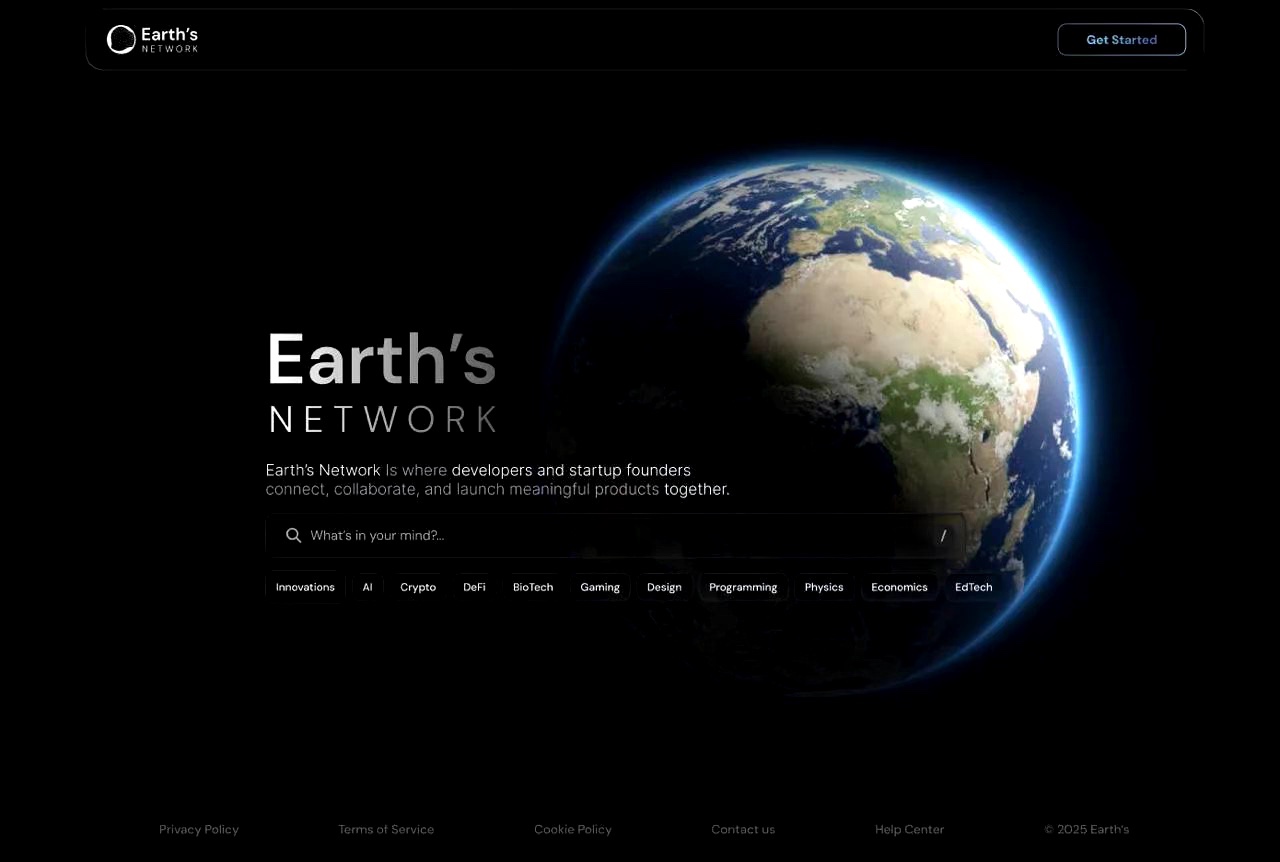Click the Earth's Network logo icon
This screenshot has width=1280, height=862.
122,40
